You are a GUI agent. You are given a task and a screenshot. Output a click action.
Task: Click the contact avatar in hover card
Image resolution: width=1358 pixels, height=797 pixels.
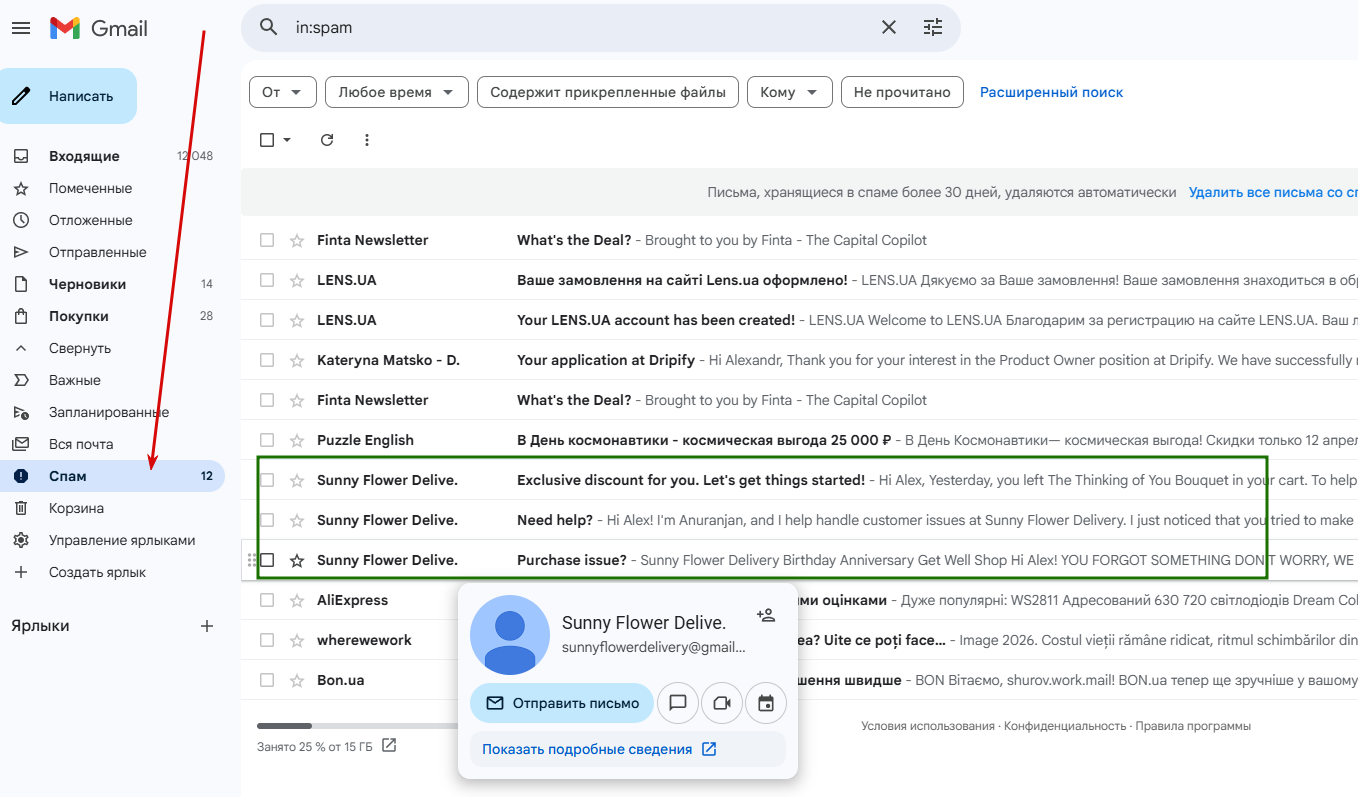click(510, 635)
